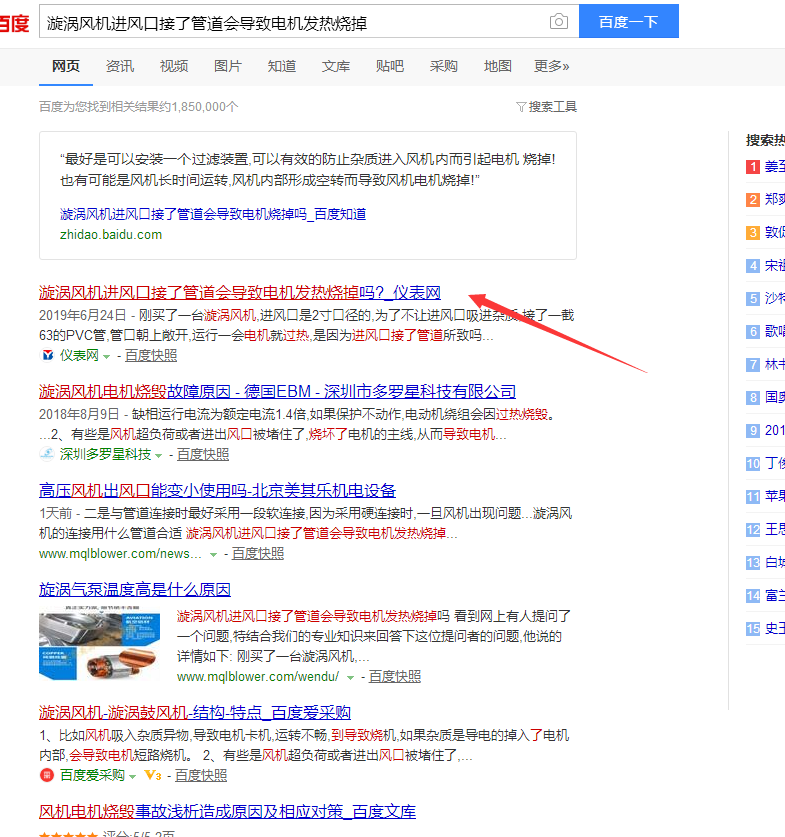Click hot search rank 11 badge
The width and height of the screenshot is (785, 837).
pyautogui.click(x=752, y=497)
